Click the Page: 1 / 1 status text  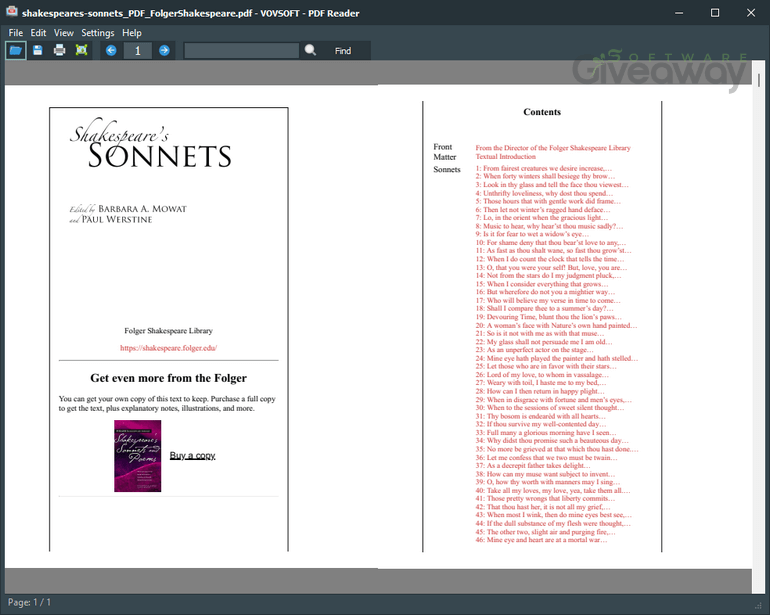29,602
